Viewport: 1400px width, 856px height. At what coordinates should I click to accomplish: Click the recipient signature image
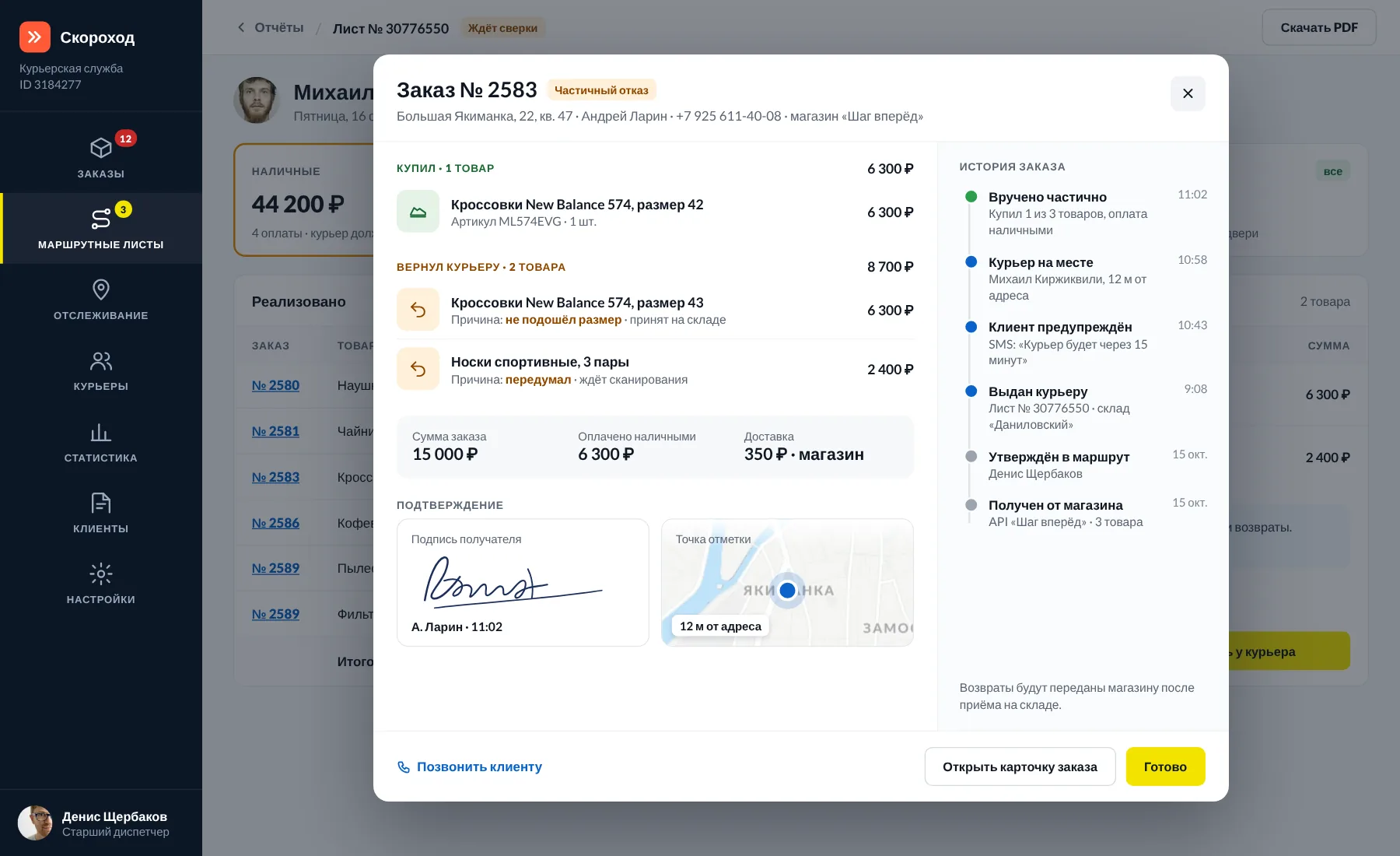click(x=513, y=582)
